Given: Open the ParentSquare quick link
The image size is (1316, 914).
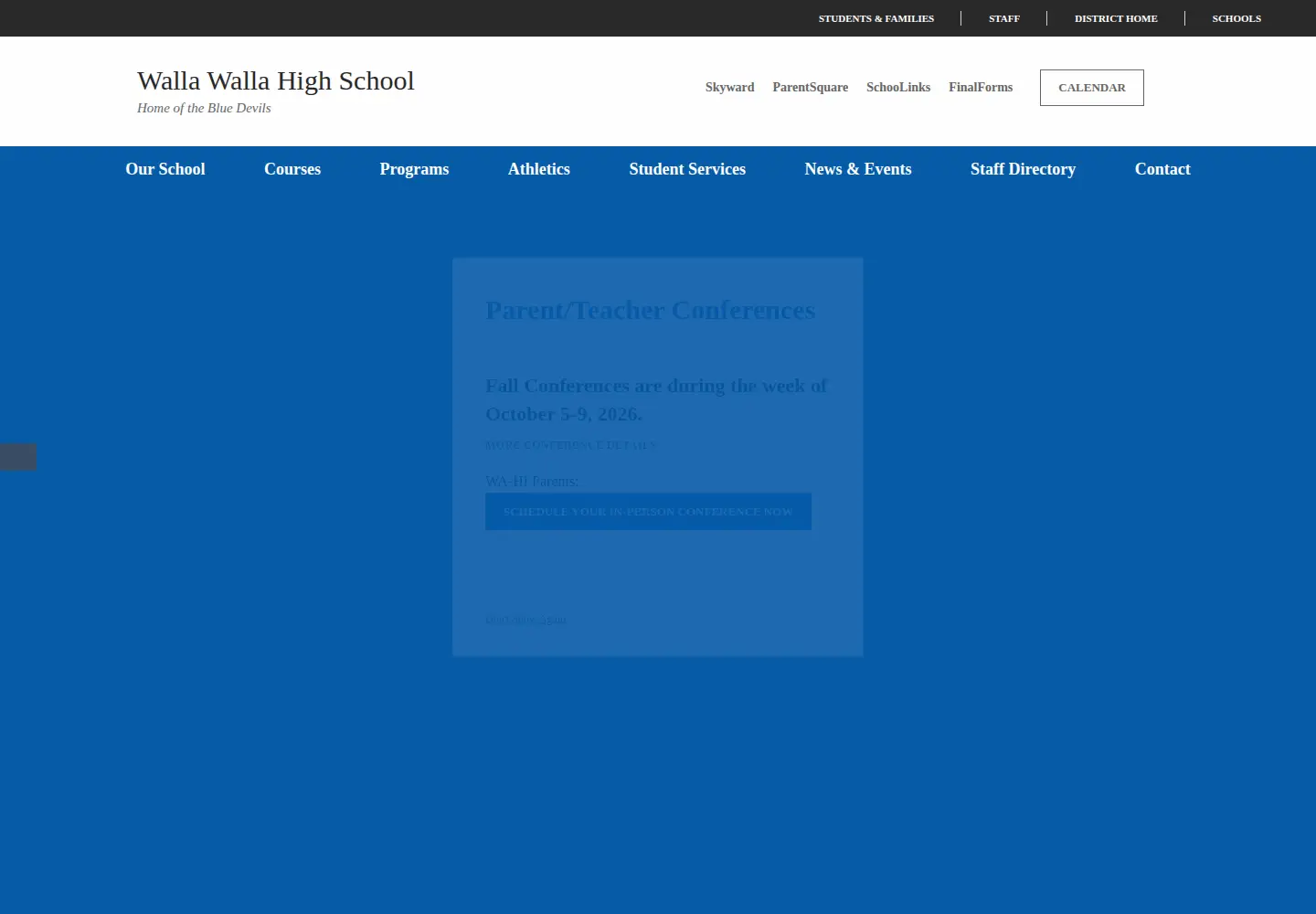Looking at the screenshot, I should click(810, 88).
